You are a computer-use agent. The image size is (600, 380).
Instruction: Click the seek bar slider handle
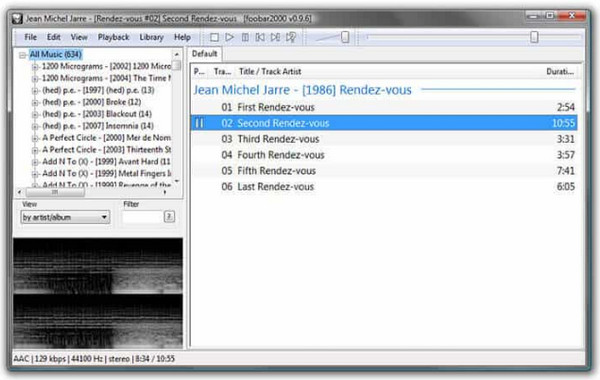click(x=534, y=37)
